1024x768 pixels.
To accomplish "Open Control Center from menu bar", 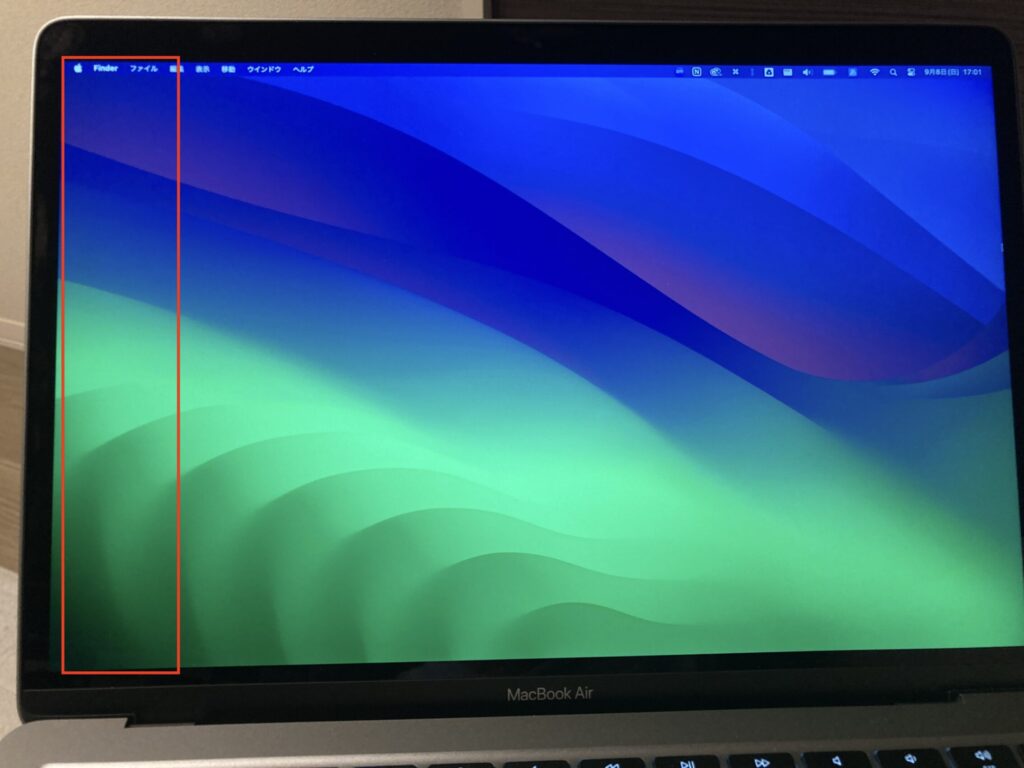I will 911,72.
